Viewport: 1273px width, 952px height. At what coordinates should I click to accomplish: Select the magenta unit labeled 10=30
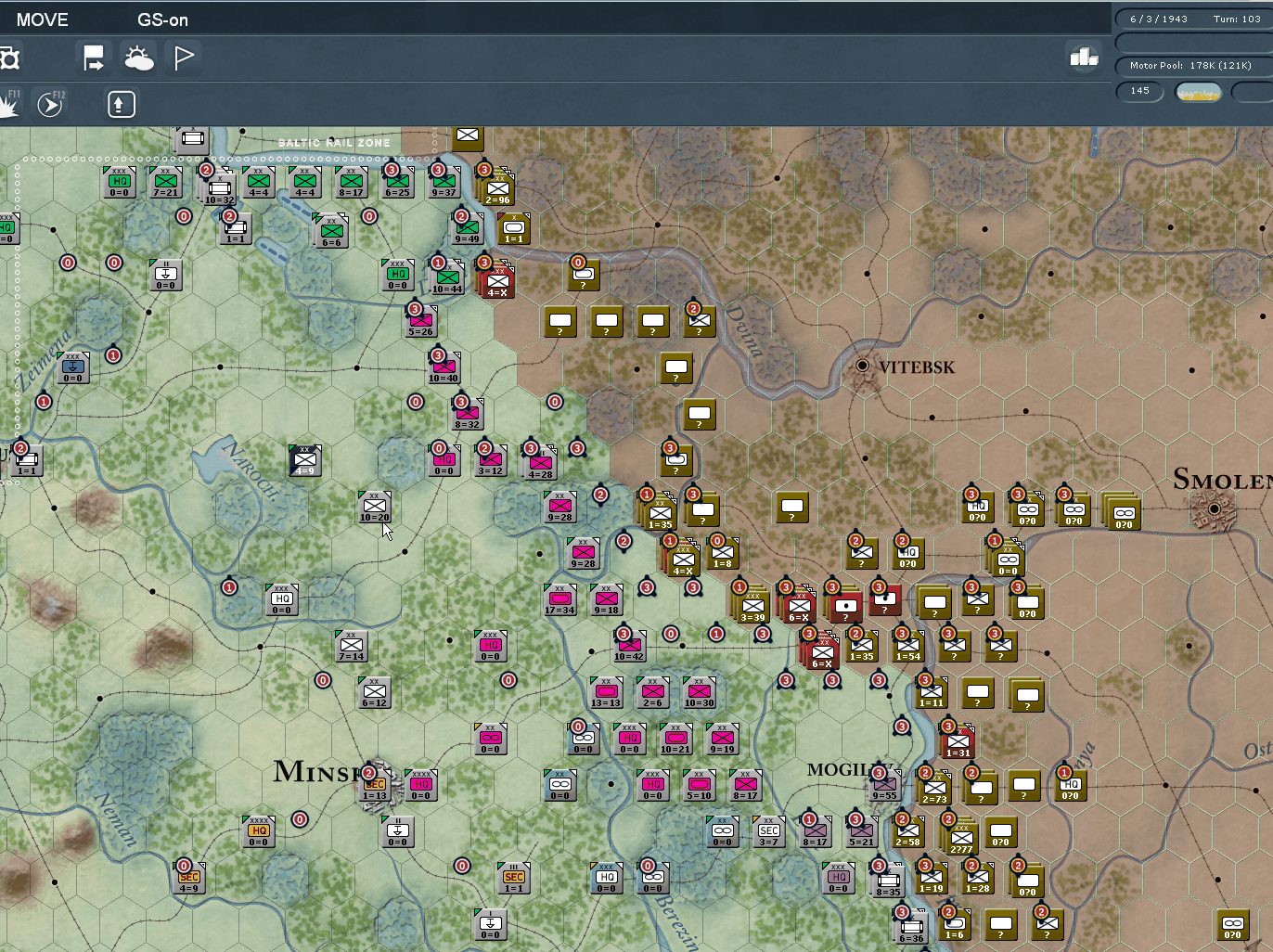coord(700,692)
